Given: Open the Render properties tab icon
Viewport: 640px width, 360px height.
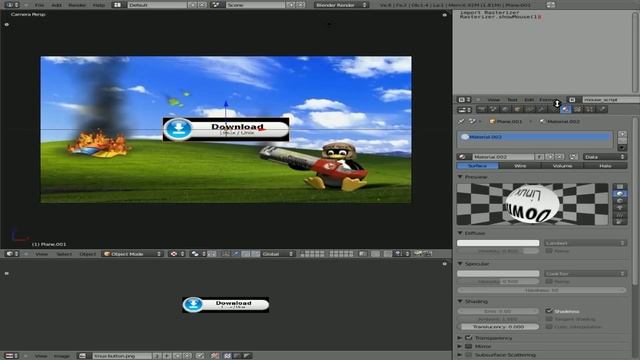Looking at the screenshot, I should click(482, 109).
